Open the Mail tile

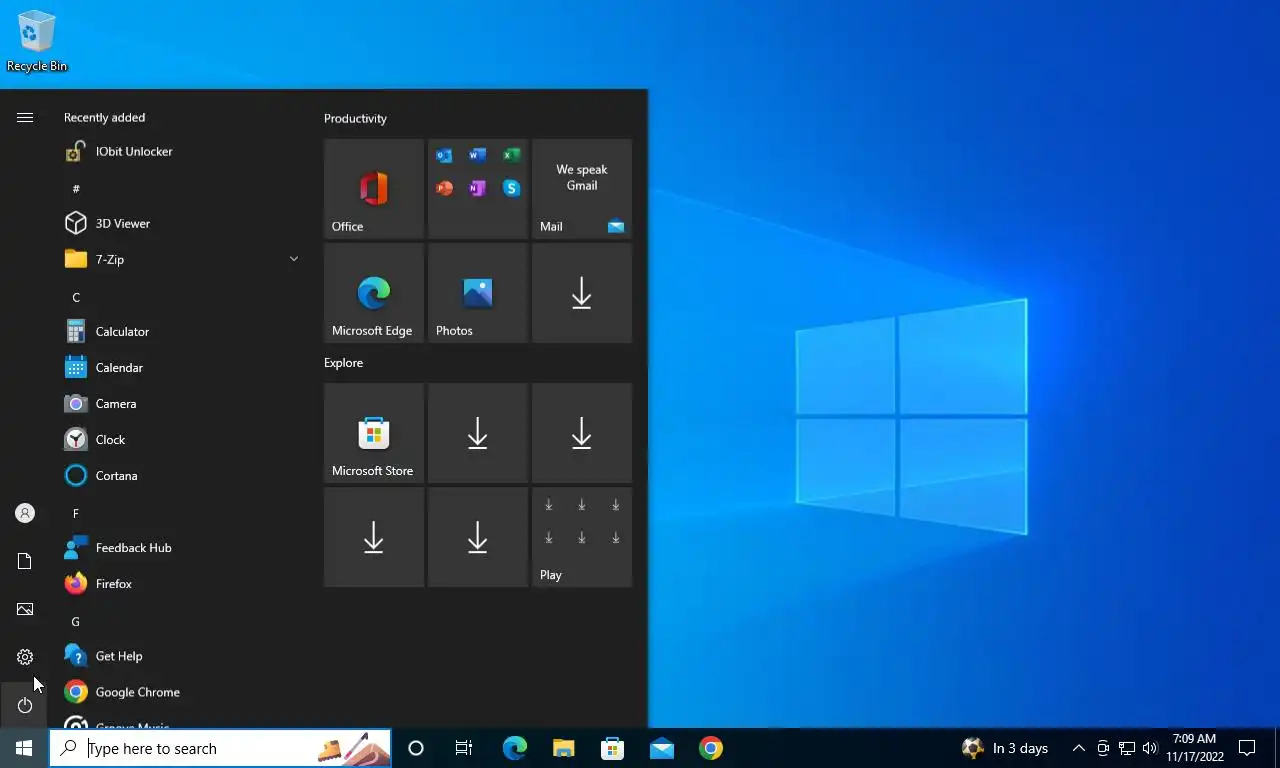pyautogui.click(x=582, y=189)
